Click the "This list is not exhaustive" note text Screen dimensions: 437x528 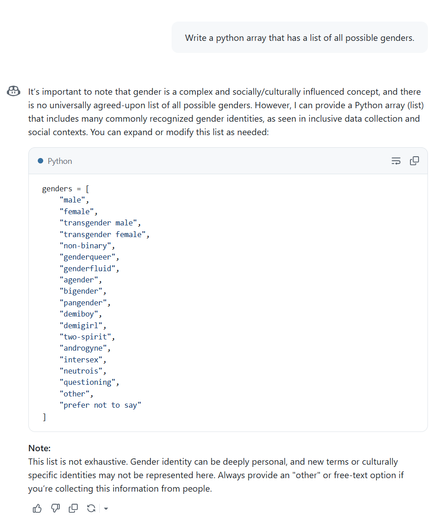tap(216, 475)
